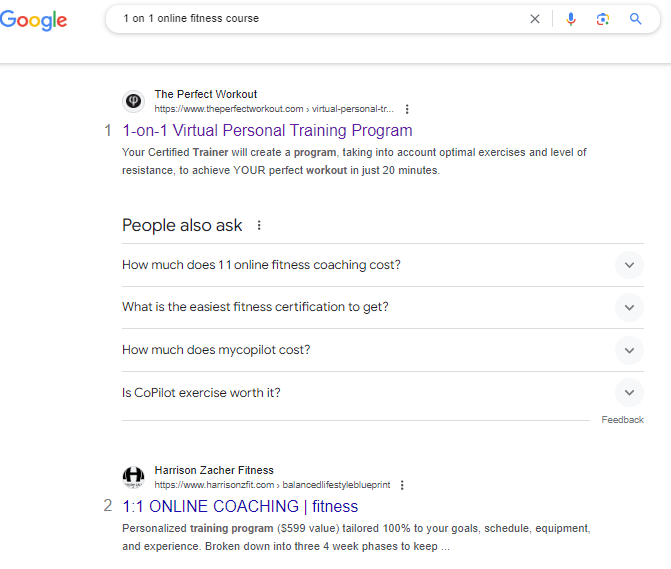This screenshot has height=569, width=671.
Task: Search by image with Lens icon
Action: [603, 19]
